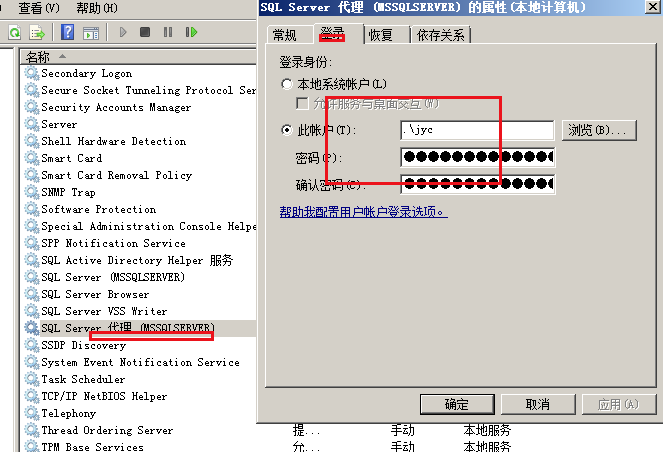Viewport: 663px width, 452px height.
Task: Click the console view toolbar icon
Action: [91, 33]
